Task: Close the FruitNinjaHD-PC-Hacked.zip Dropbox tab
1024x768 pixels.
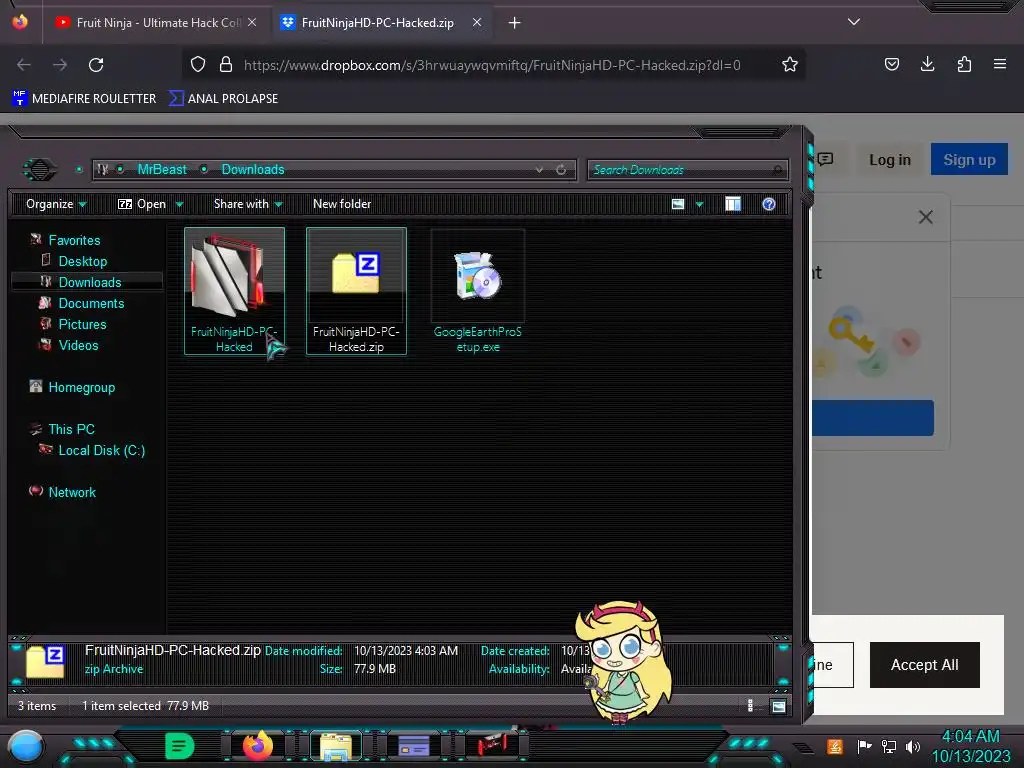Action: 477,22
